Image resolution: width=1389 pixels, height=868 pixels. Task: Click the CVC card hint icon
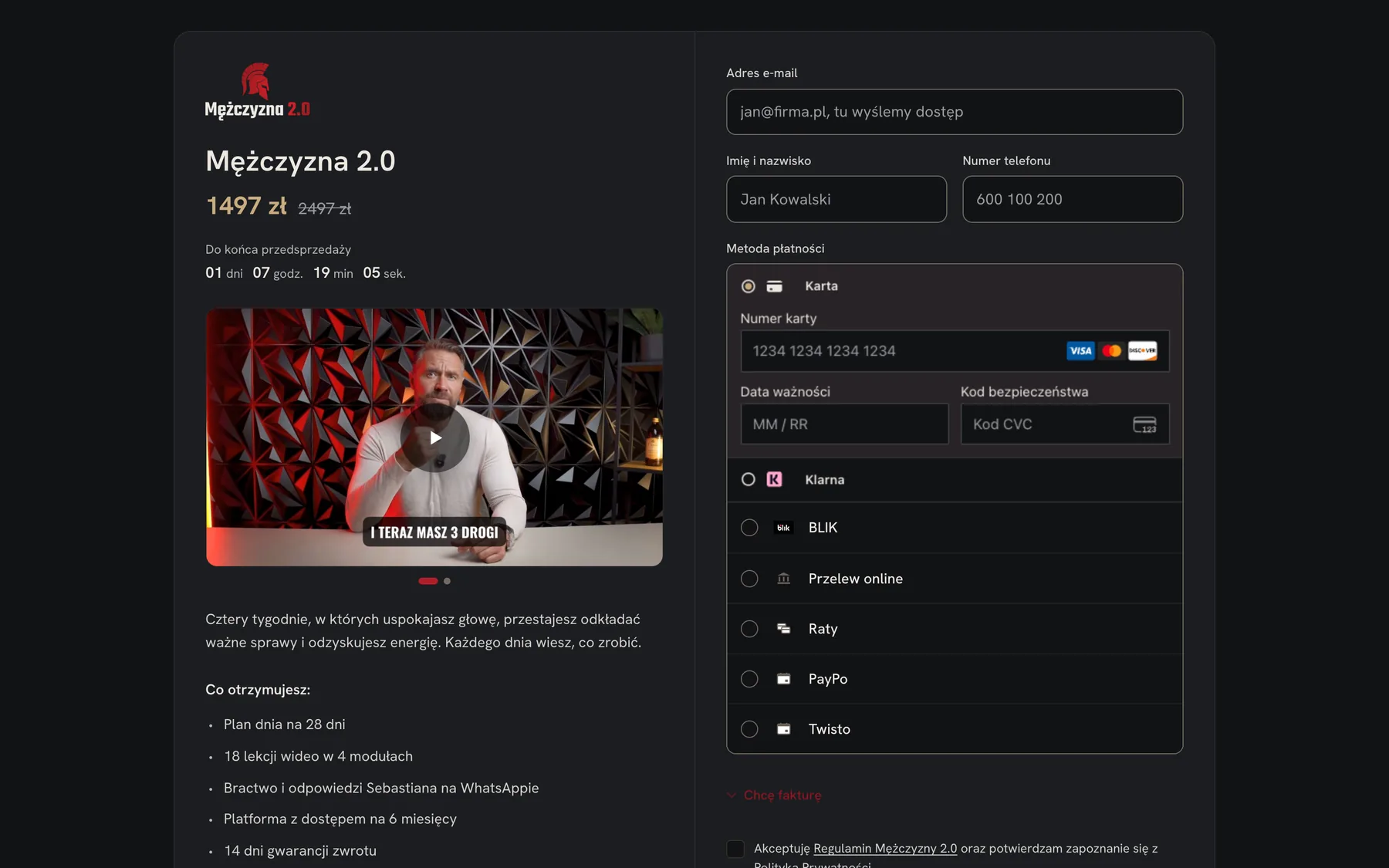click(x=1144, y=424)
